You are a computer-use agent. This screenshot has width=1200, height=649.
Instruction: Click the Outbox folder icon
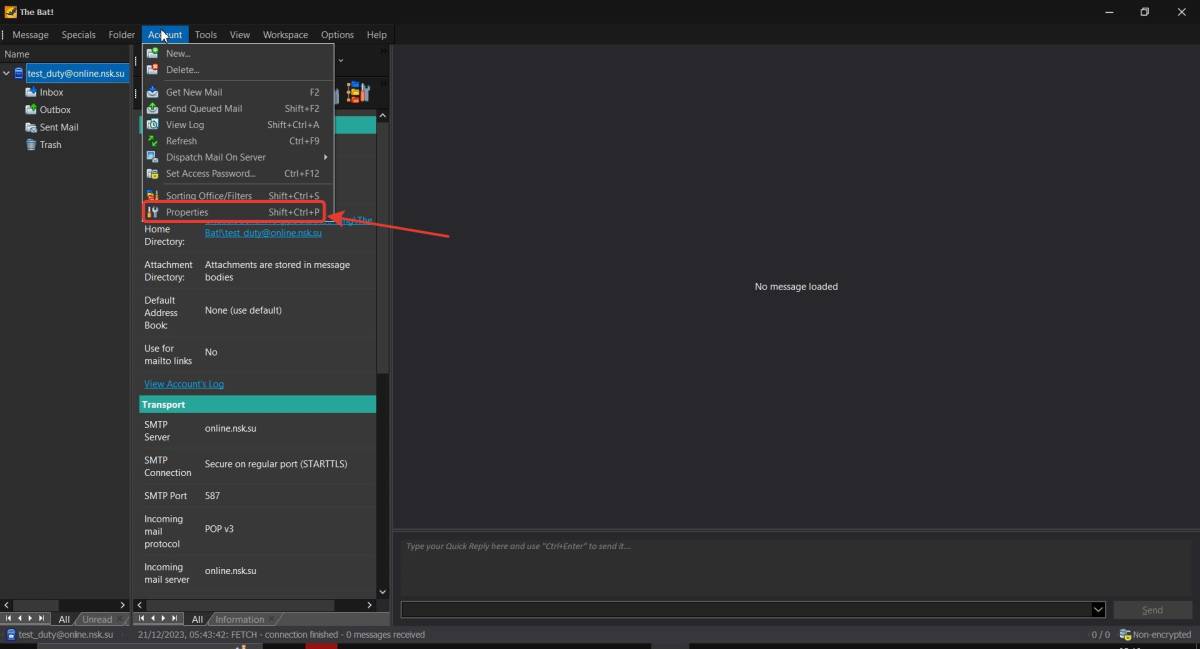tap(31, 110)
